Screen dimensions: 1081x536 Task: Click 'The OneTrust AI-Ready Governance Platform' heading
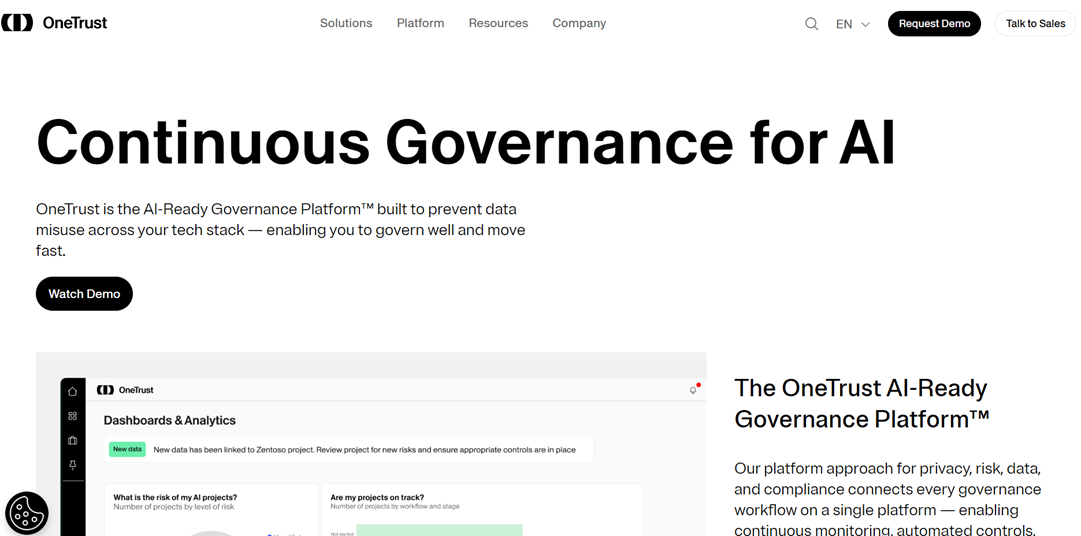pos(862,403)
